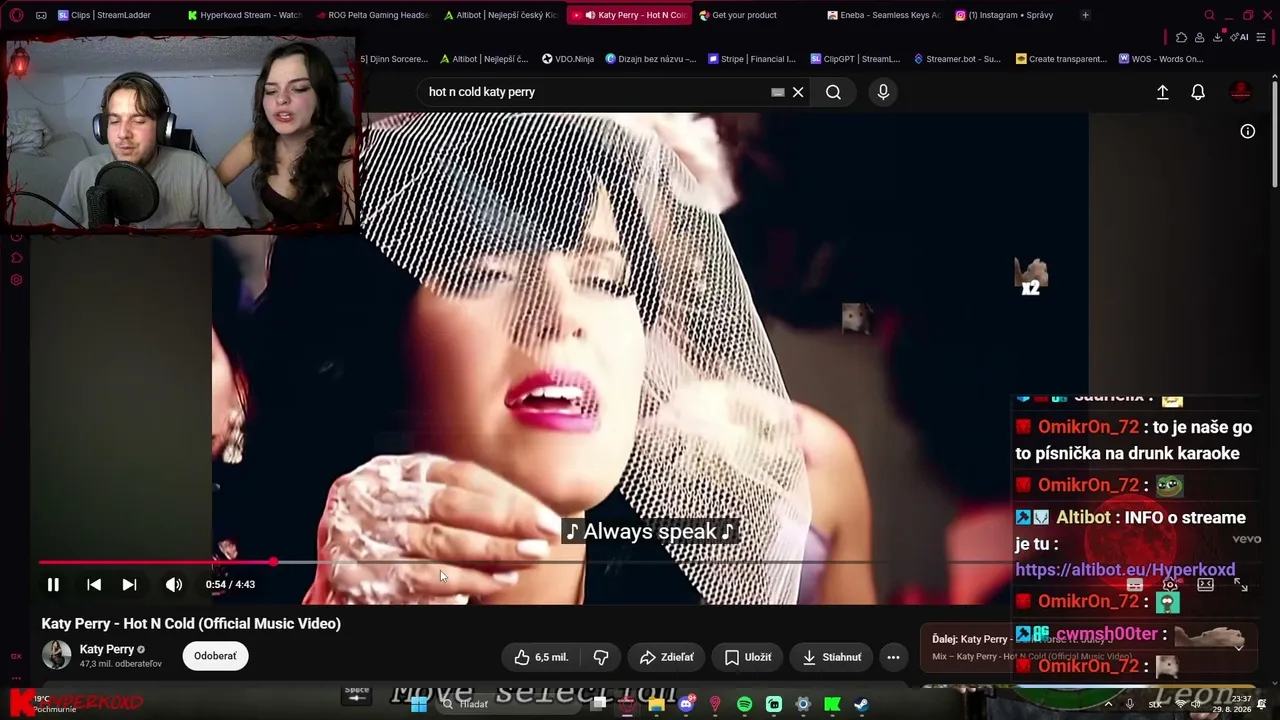
Task: Skip to the next video in the player
Action: point(129,585)
